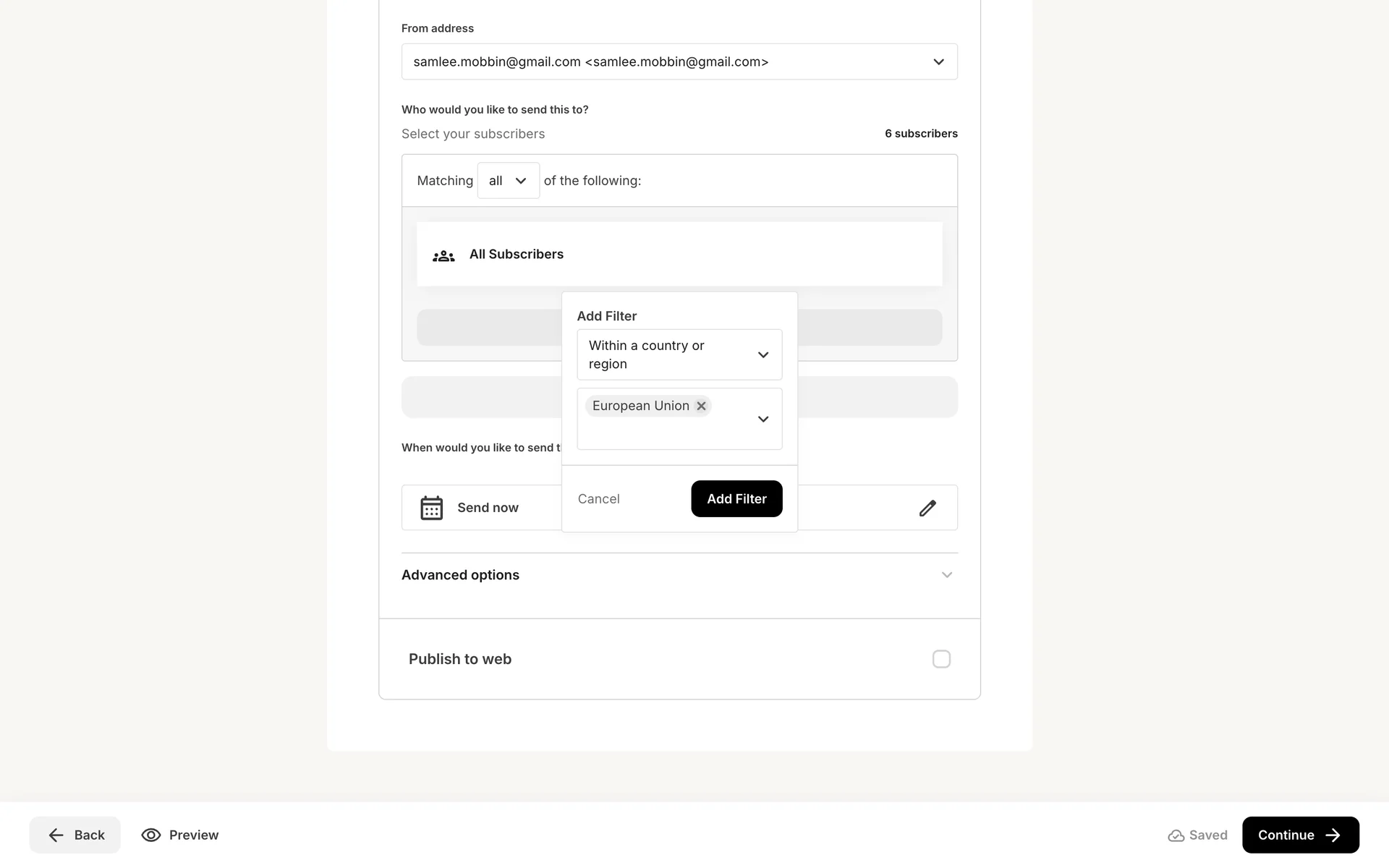1389x868 pixels.
Task: Open the Matching all dropdown
Action: coord(508,181)
